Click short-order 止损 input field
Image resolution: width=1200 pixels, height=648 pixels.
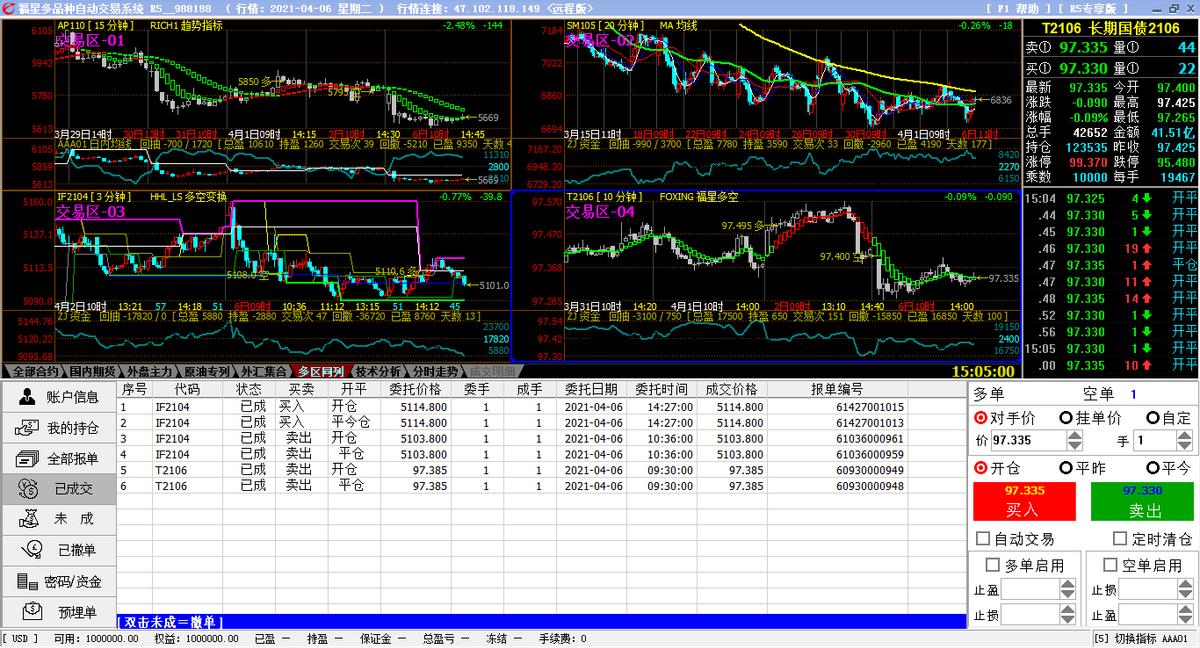(1148, 589)
